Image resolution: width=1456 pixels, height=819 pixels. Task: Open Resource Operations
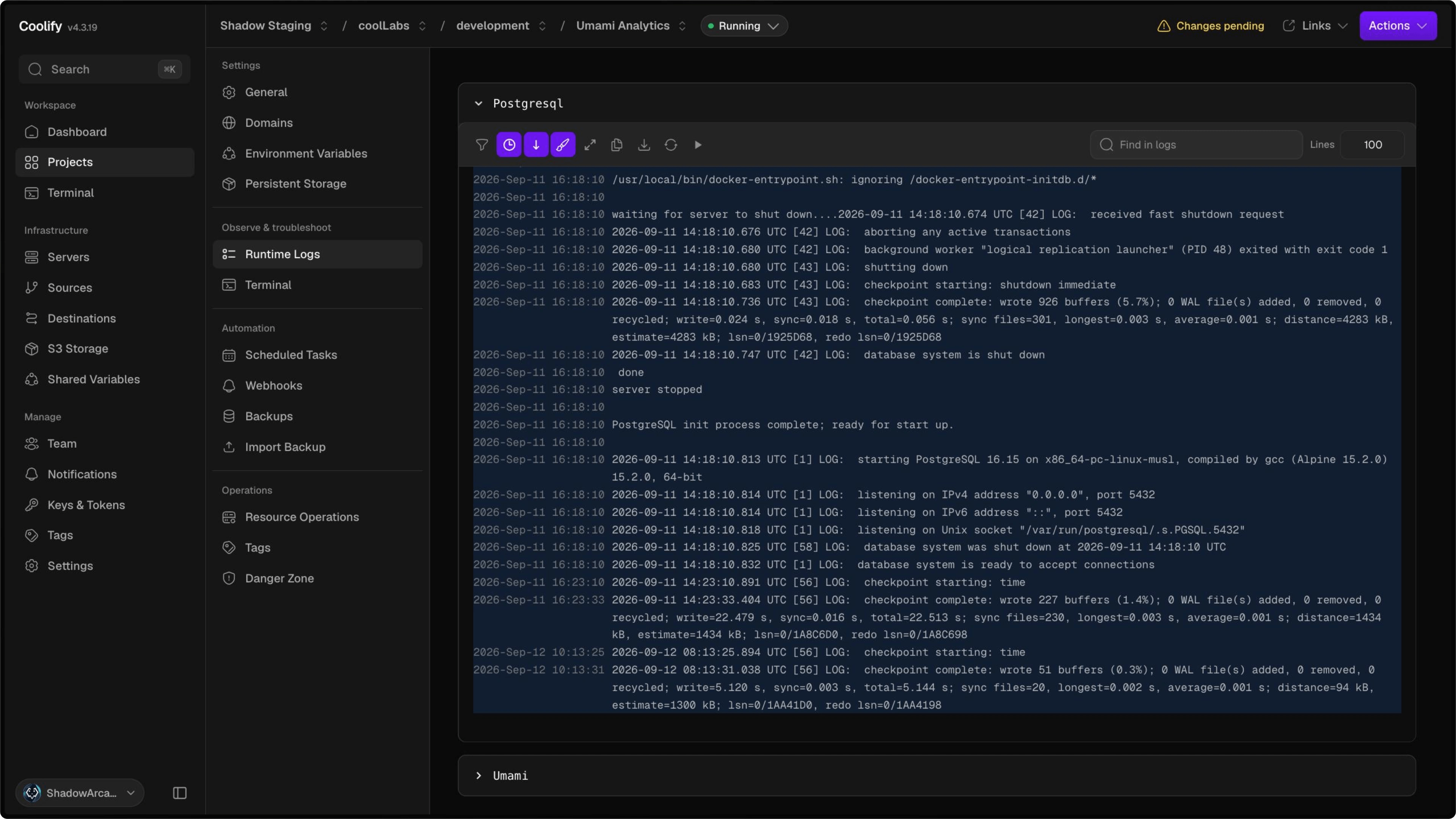pyautogui.click(x=318, y=517)
